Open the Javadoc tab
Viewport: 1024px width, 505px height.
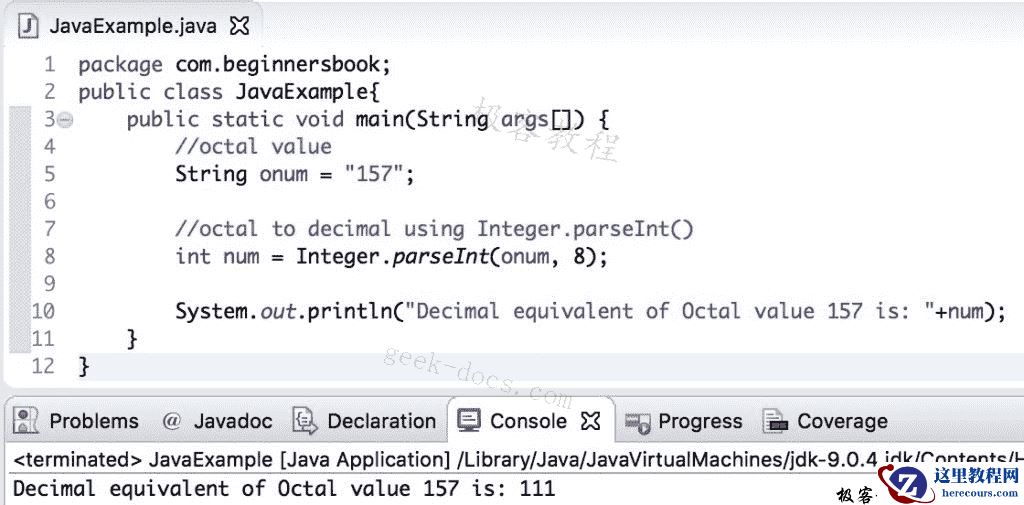(x=232, y=421)
